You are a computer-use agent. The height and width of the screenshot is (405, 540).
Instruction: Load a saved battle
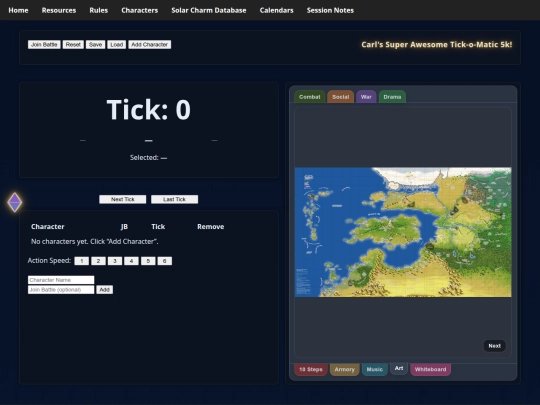click(116, 45)
